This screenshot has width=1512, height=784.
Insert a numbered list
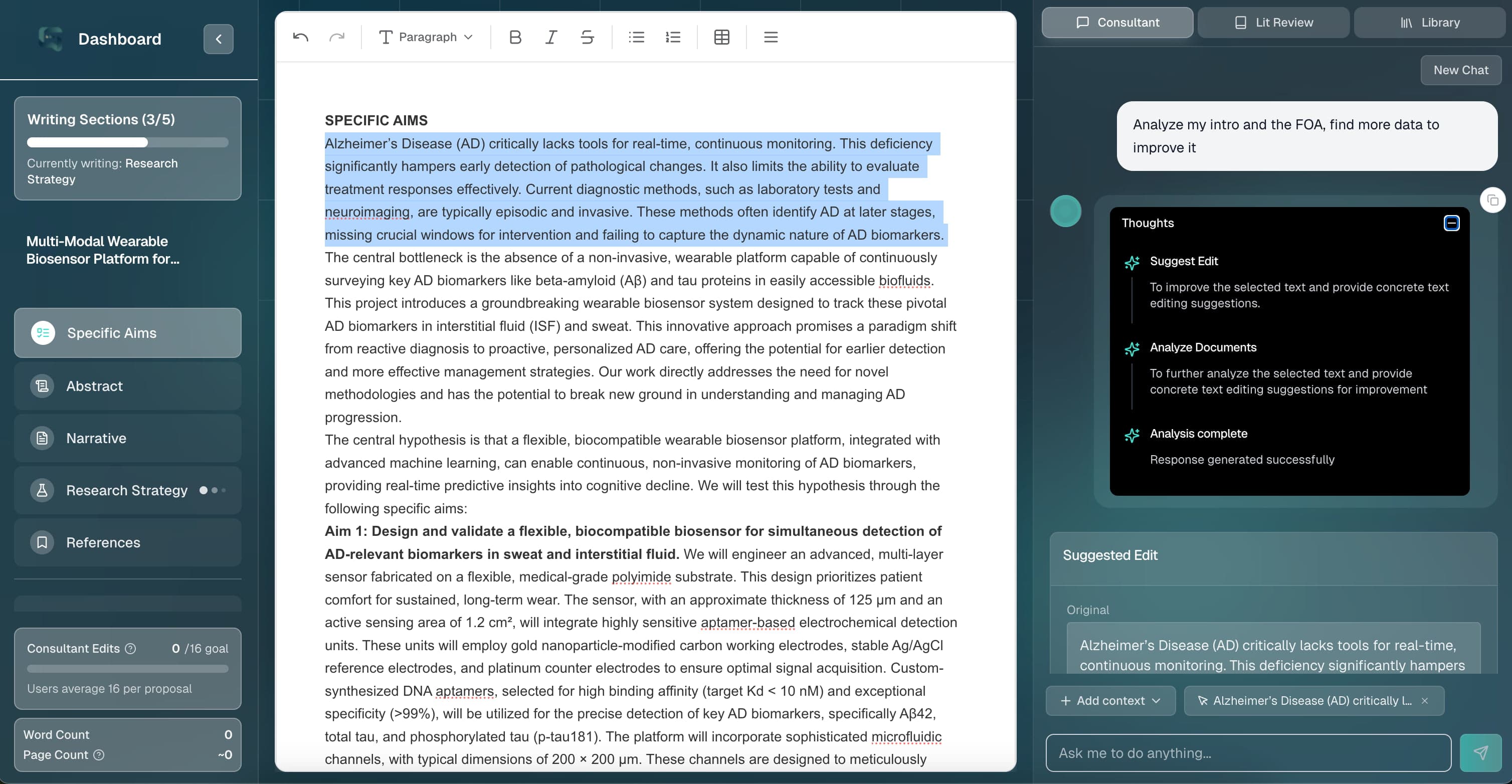673,37
